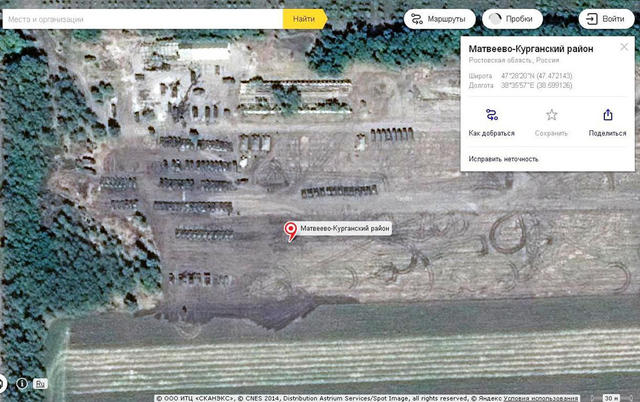Close the Матвеево-Курганский район info card
The width and height of the screenshot is (640, 402).
point(624,46)
